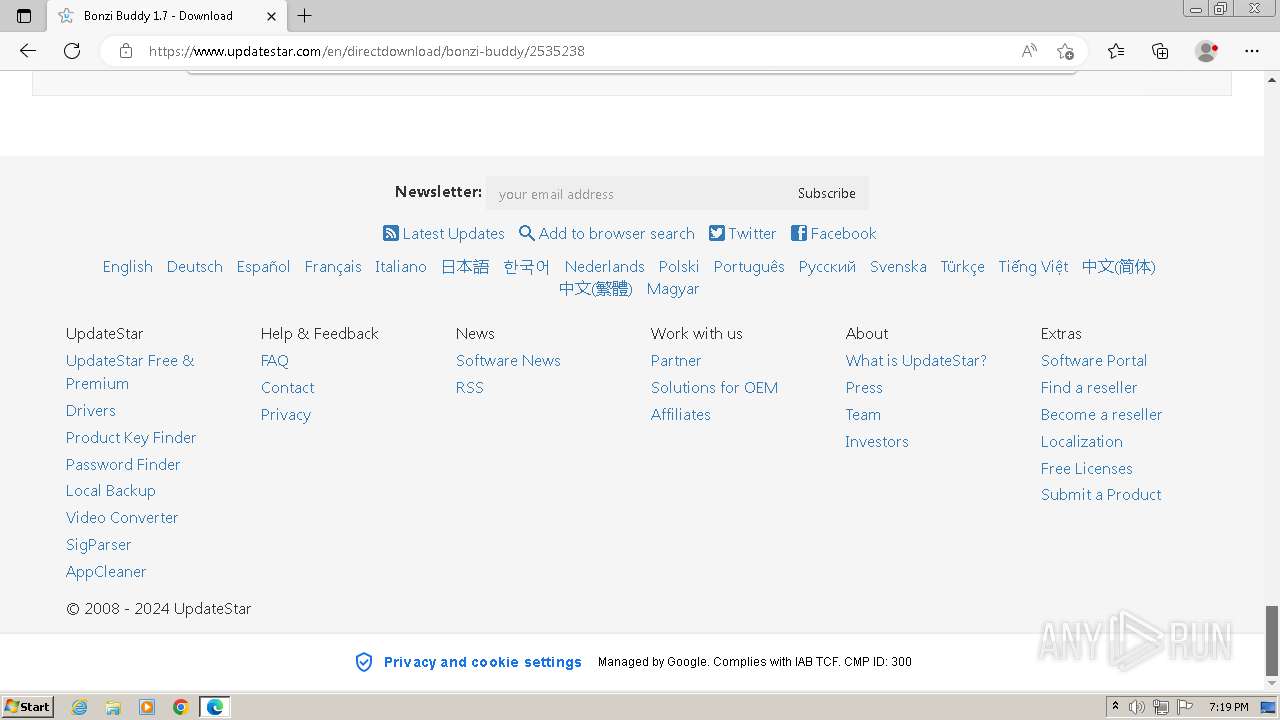Open the media player taskbar icon
Screen dimensions: 1280x720
click(147, 707)
